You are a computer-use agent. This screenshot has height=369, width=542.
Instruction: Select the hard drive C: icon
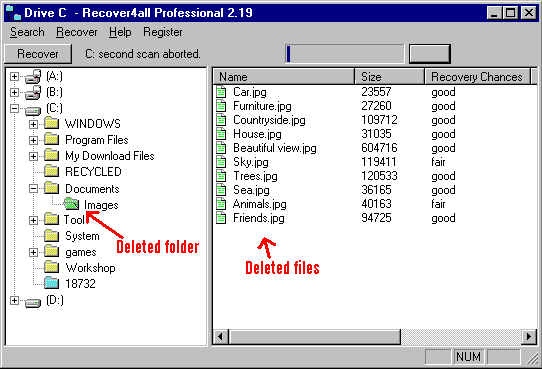coord(33,111)
